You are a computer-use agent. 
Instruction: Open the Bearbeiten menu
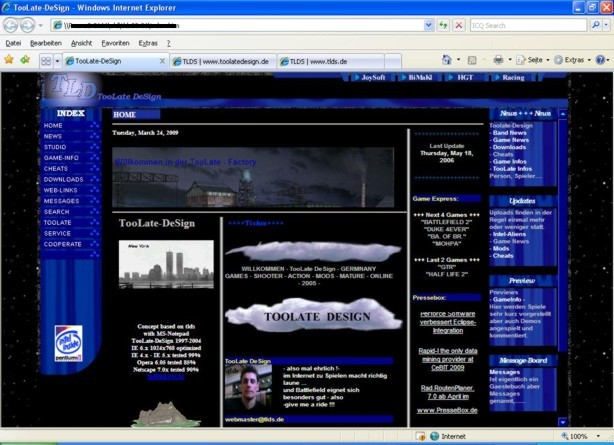point(46,43)
